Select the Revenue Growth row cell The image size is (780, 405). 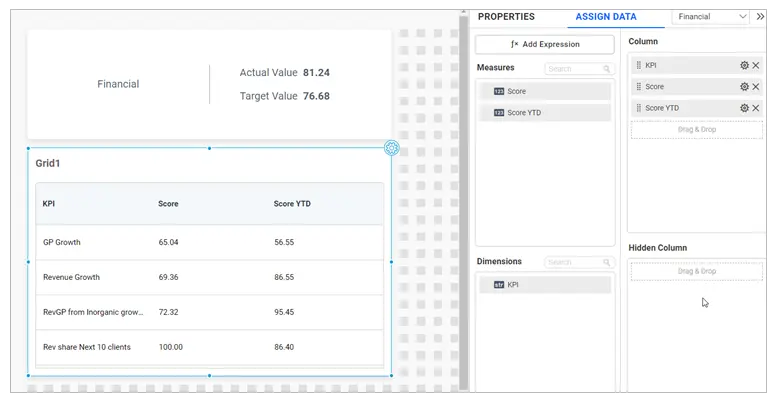click(71, 277)
